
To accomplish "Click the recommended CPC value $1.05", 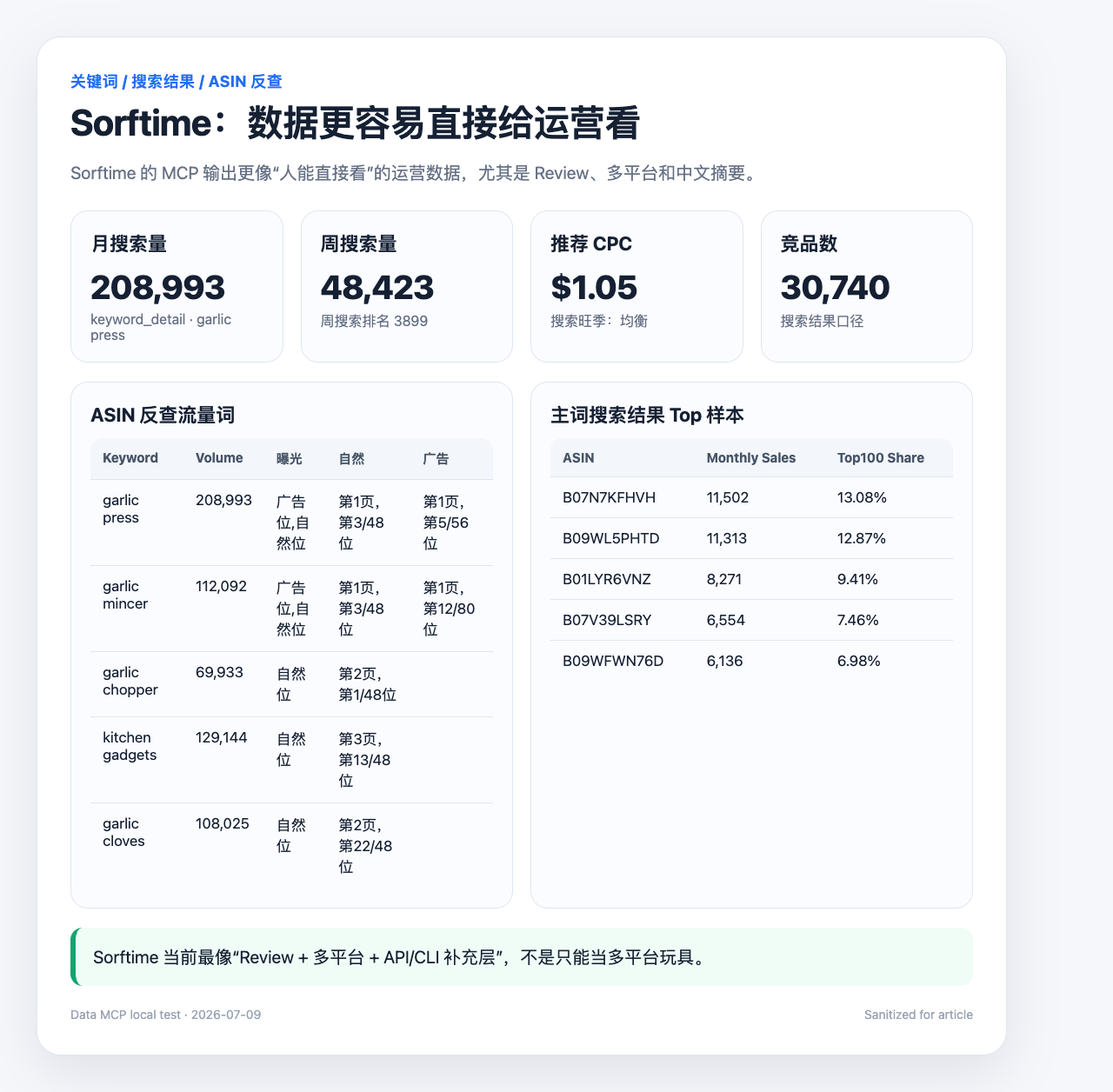I will click(594, 287).
